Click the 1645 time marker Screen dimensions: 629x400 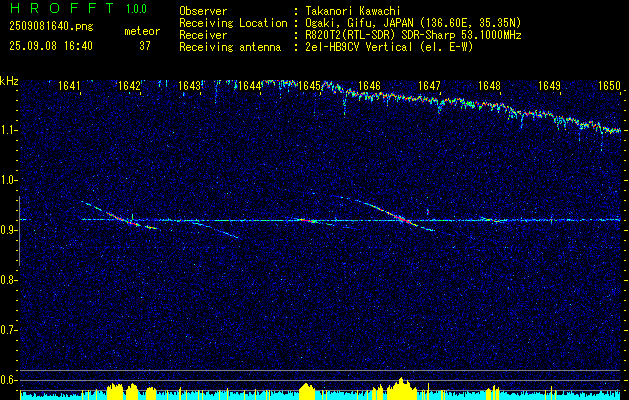point(310,85)
